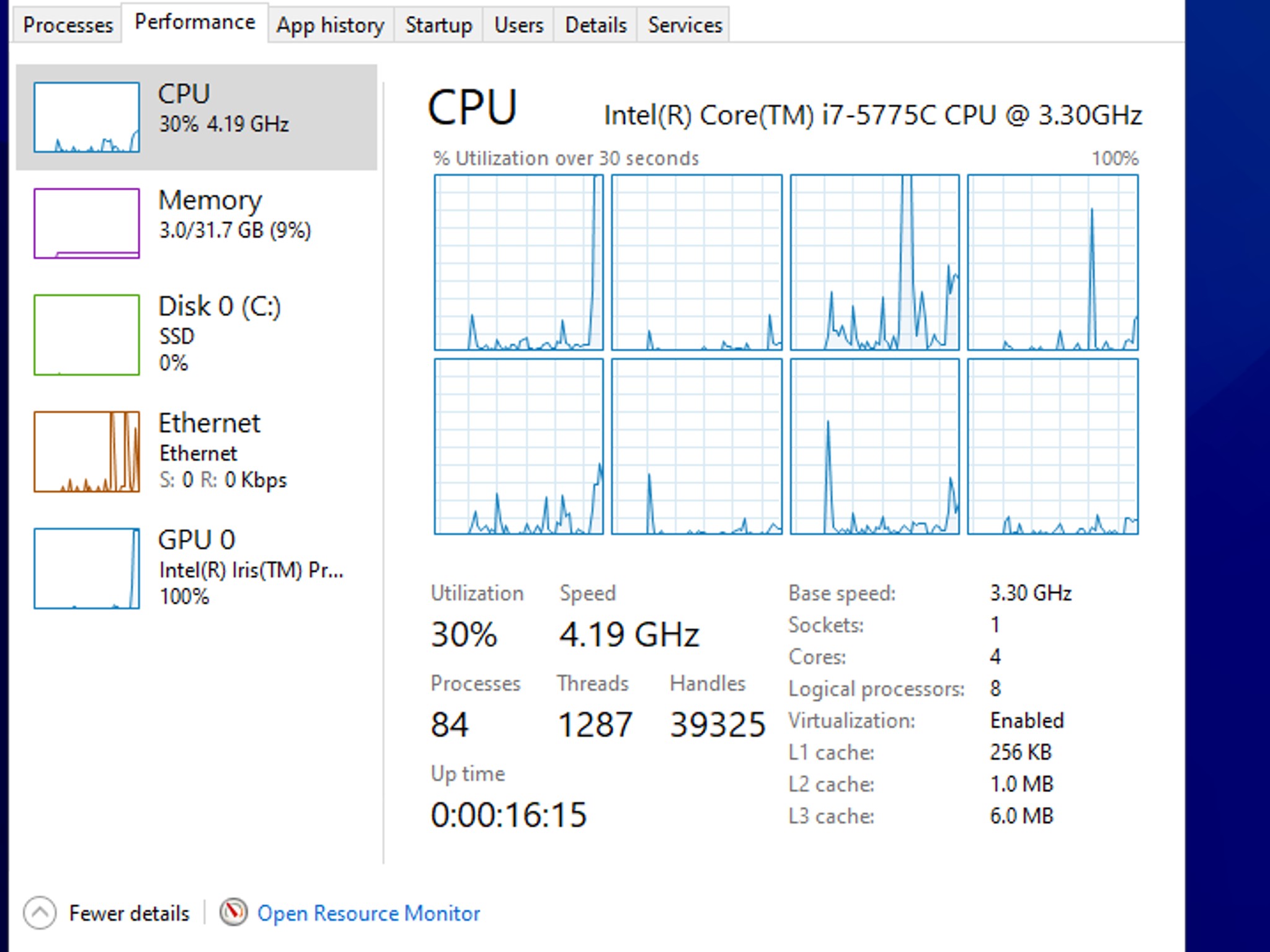Viewport: 1270px width, 952px height.
Task: Click the last logical processor graph
Action: (1052, 446)
